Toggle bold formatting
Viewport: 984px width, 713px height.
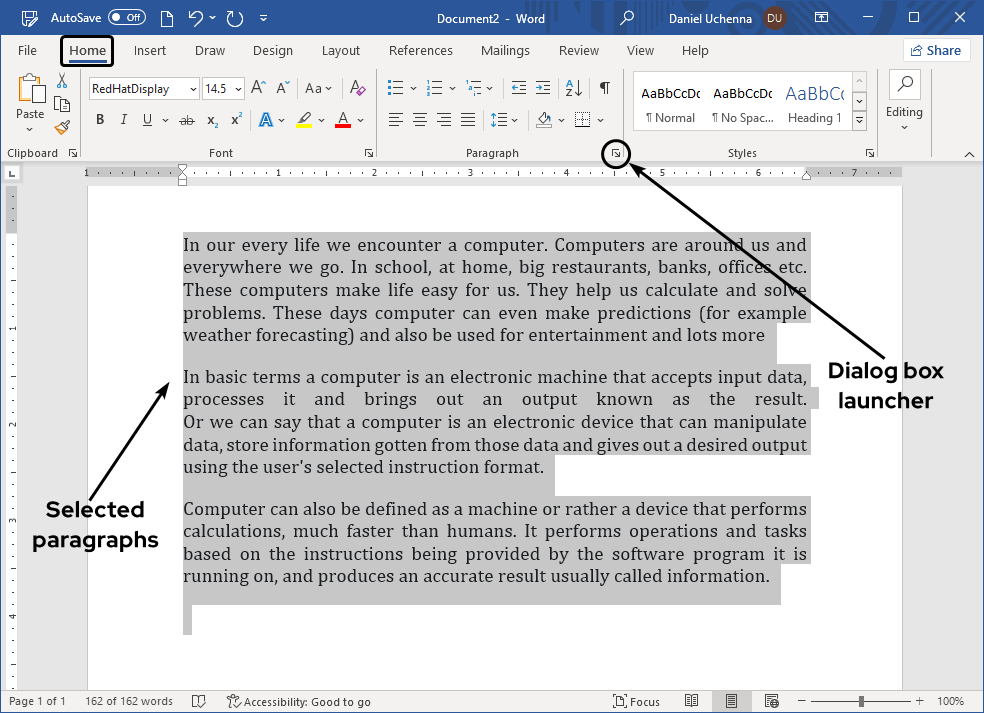100,120
